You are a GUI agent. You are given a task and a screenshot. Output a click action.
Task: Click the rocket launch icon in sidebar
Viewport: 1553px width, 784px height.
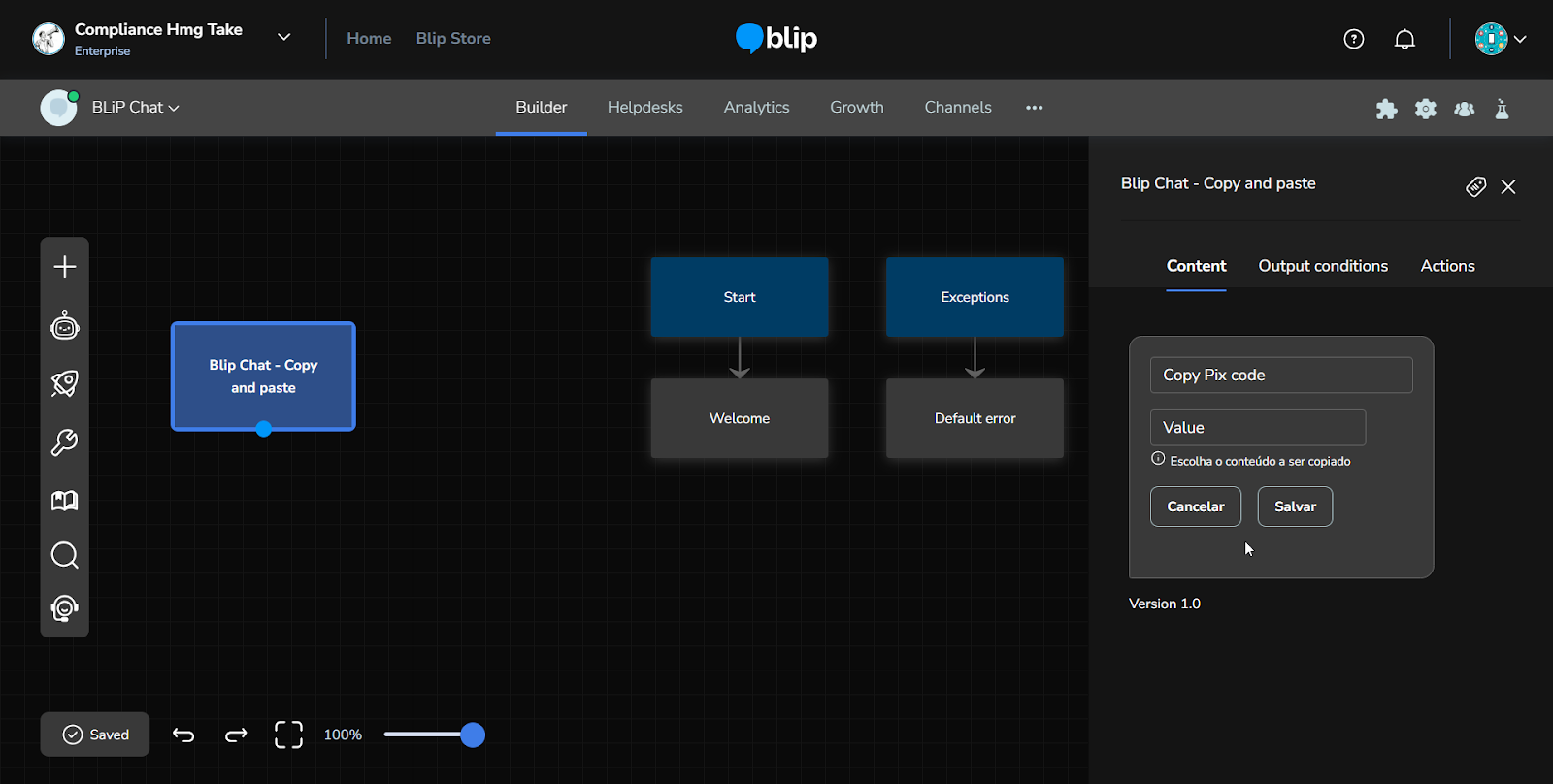point(65,383)
